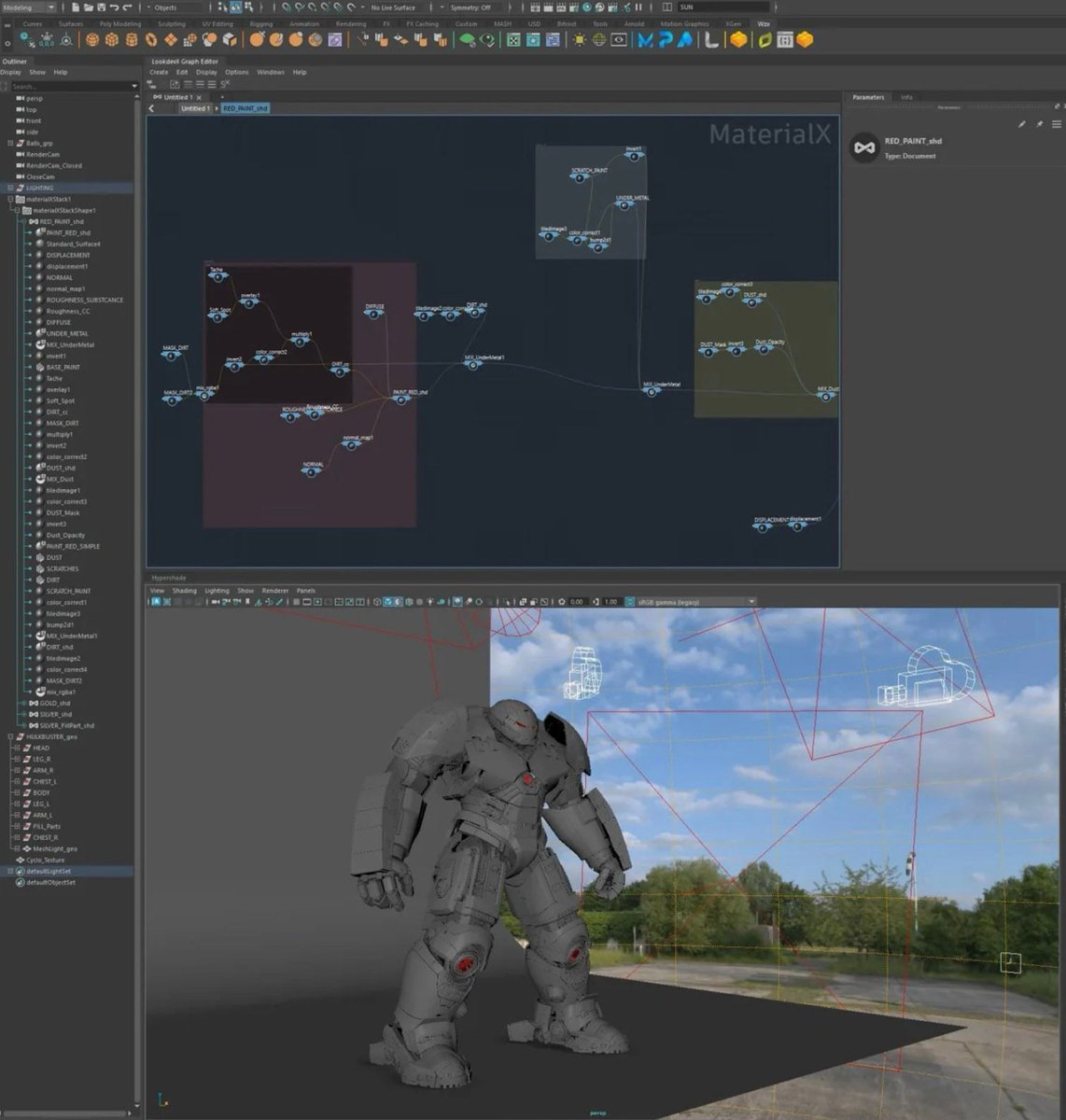The width and height of the screenshot is (1066, 1120).
Task: Open the Parameters tab in LookdevX
Action: 868,97
